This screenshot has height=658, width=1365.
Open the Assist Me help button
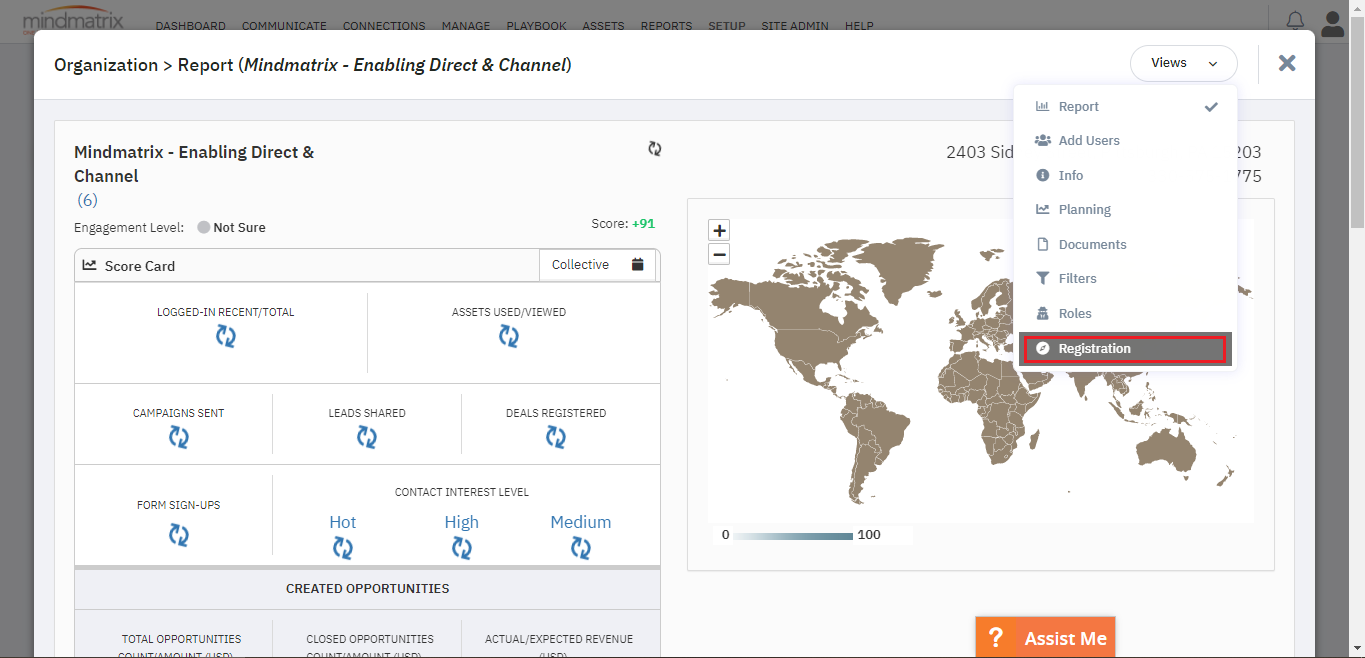click(1045, 637)
